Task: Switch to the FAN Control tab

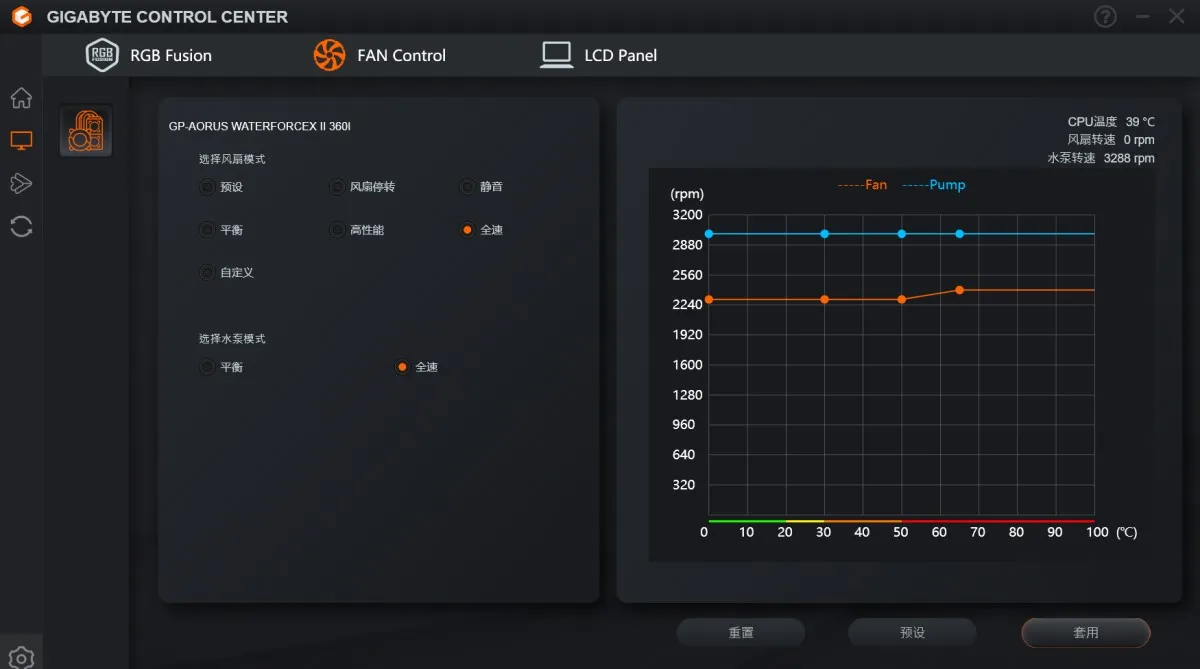Action: (380, 55)
